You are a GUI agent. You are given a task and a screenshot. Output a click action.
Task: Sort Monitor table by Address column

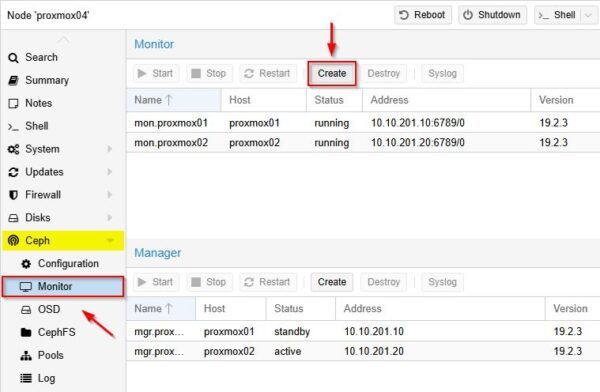[x=447, y=100]
